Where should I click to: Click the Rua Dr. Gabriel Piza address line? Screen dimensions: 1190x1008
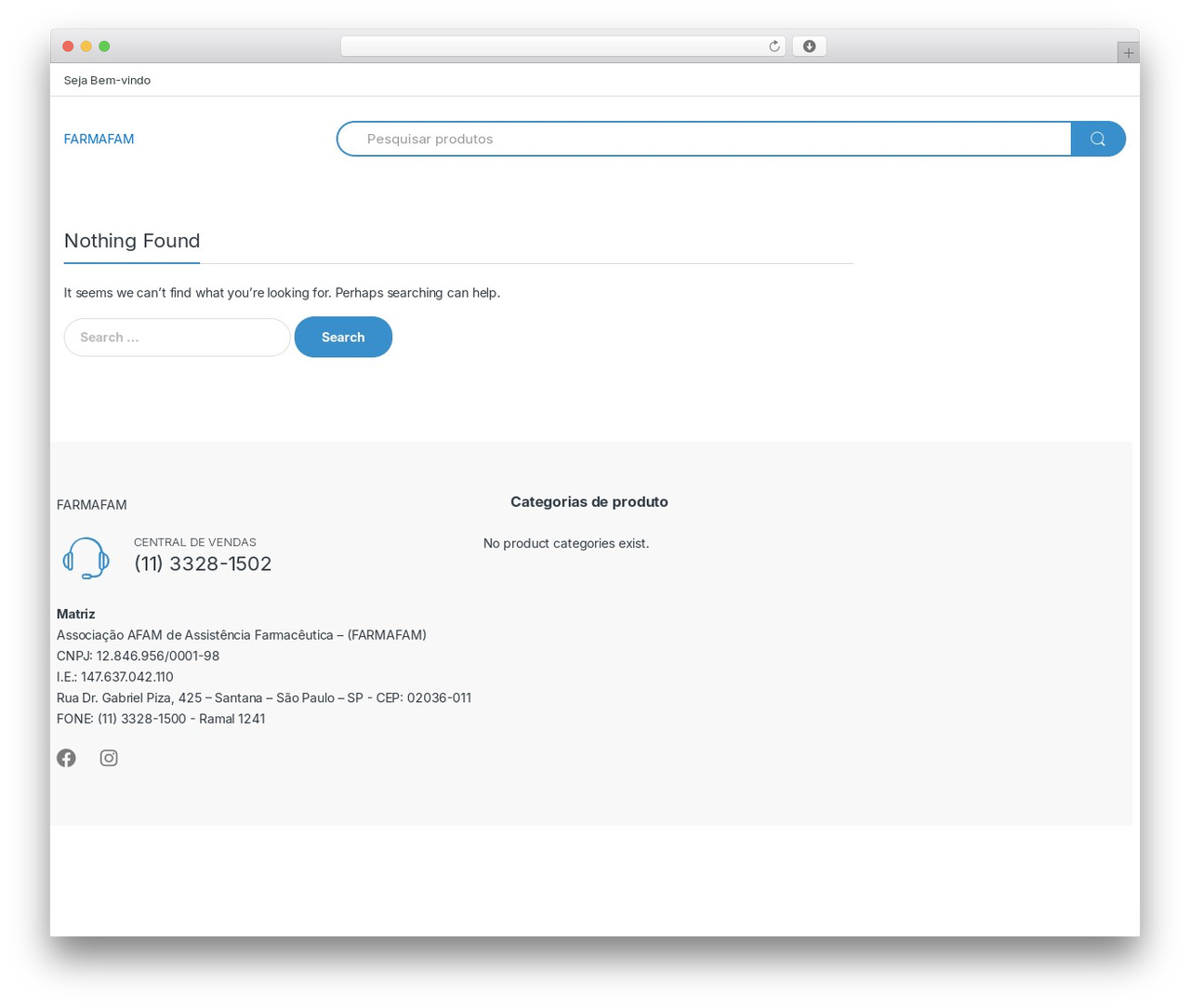[264, 697]
